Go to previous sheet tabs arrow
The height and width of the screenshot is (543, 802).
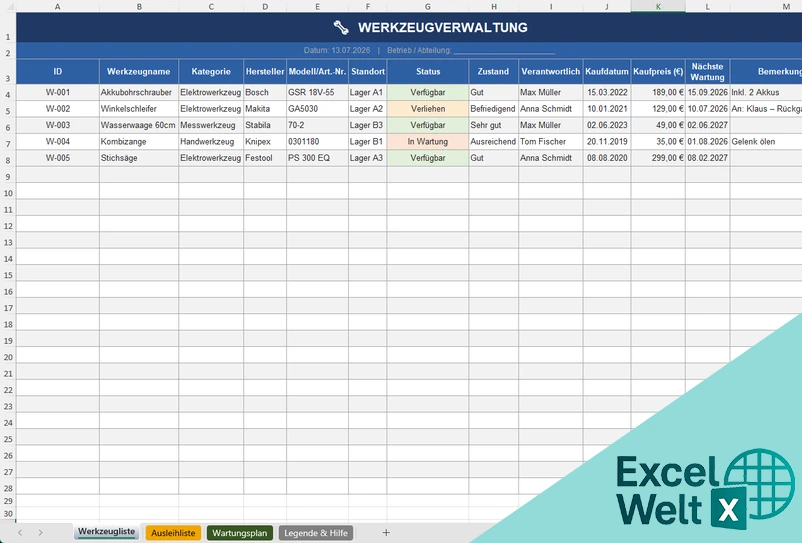[x=20, y=533]
